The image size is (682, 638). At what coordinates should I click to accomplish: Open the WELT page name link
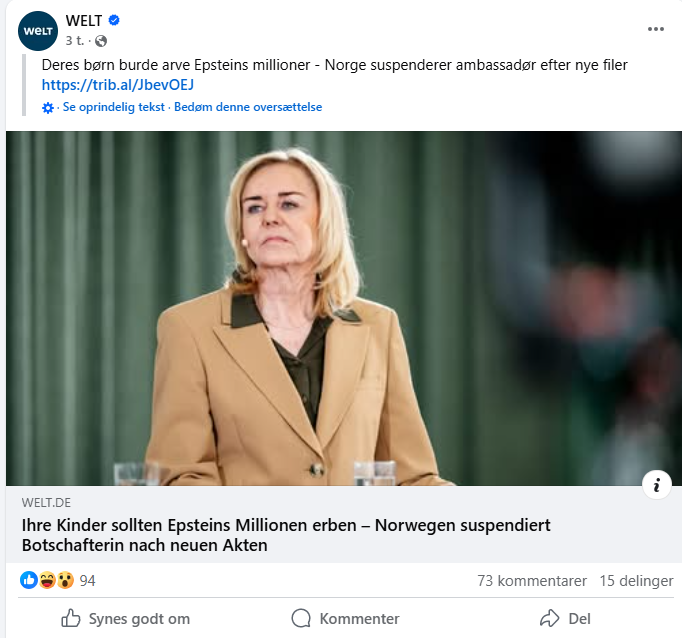84,20
